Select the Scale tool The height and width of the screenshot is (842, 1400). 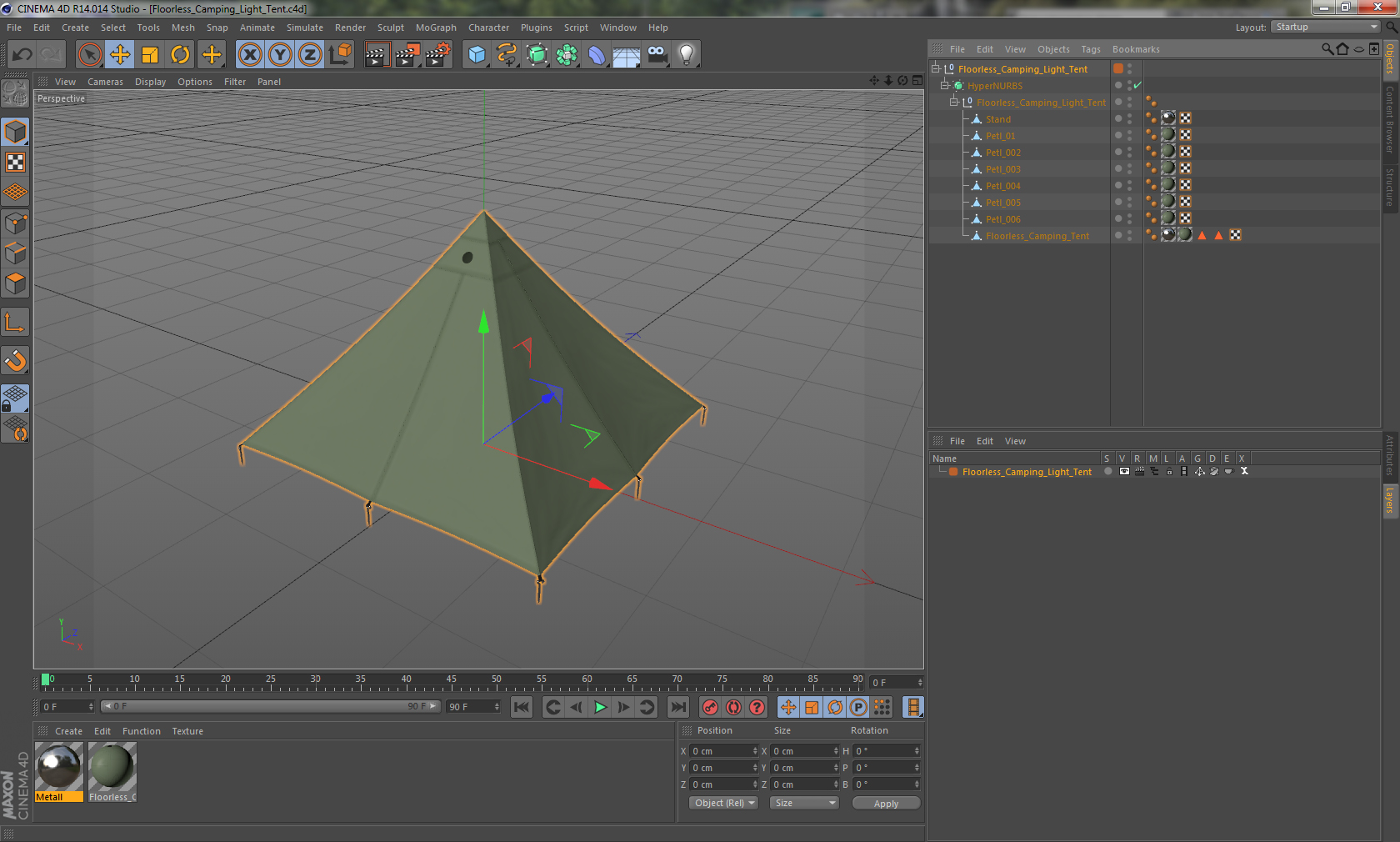pos(150,55)
